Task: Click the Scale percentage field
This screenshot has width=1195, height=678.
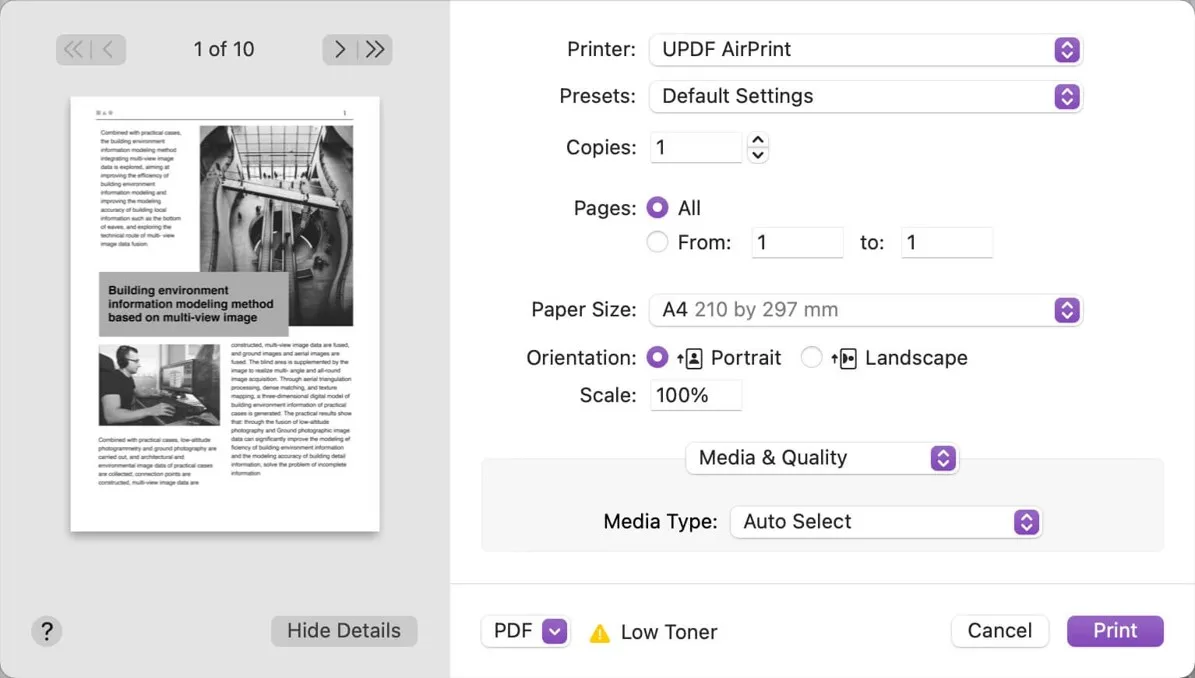Action: pos(696,395)
